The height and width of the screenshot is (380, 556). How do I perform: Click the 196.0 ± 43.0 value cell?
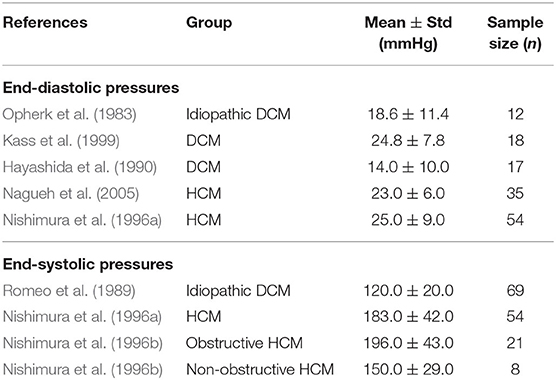coord(408,343)
